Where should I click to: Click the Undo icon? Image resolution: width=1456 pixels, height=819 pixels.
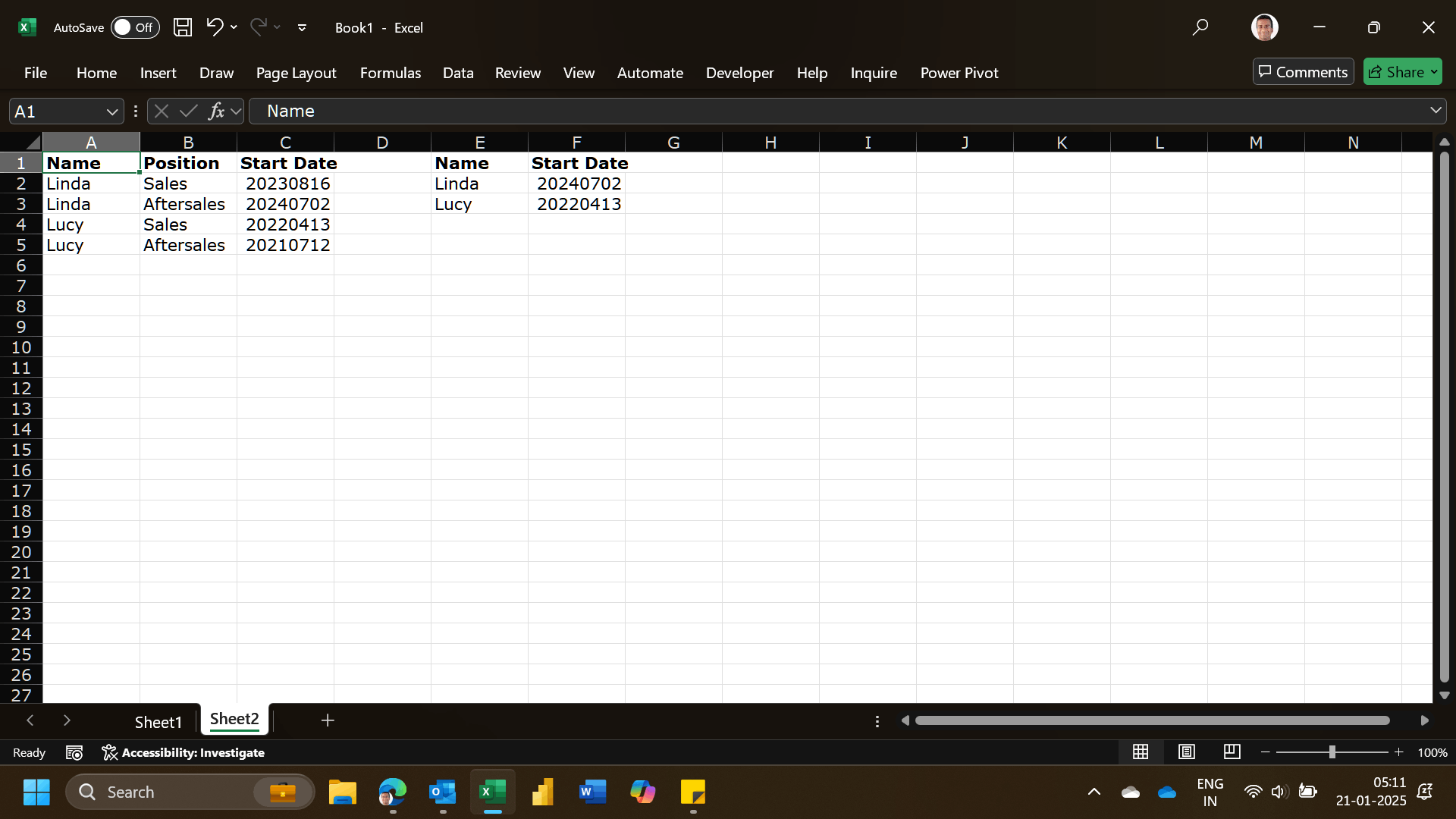tap(215, 27)
